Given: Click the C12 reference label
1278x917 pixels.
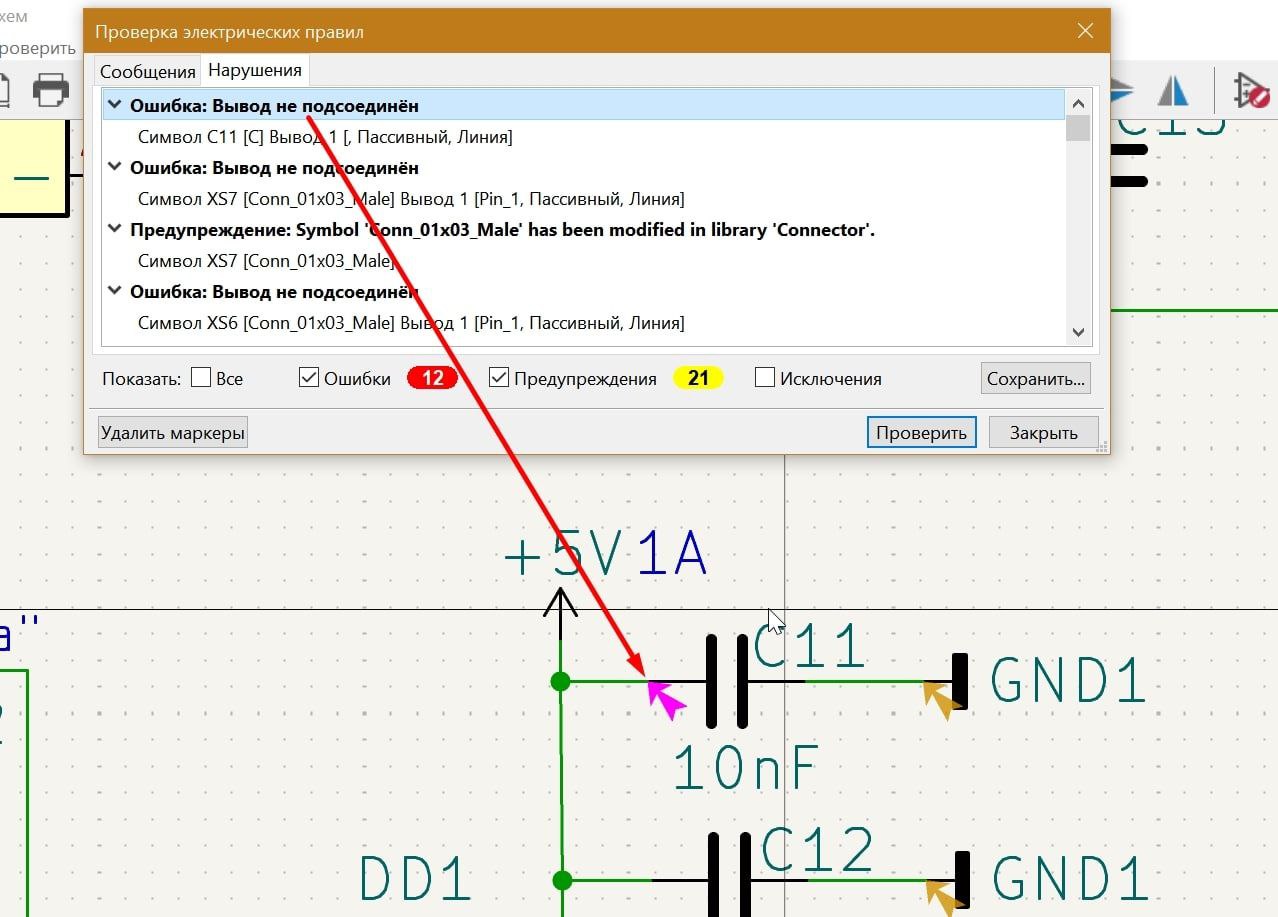Looking at the screenshot, I should click(x=818, y=851).
